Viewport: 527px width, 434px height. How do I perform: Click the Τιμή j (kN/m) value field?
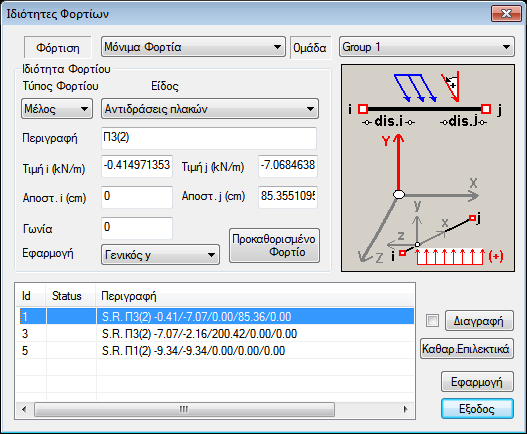tap(288, 166)
